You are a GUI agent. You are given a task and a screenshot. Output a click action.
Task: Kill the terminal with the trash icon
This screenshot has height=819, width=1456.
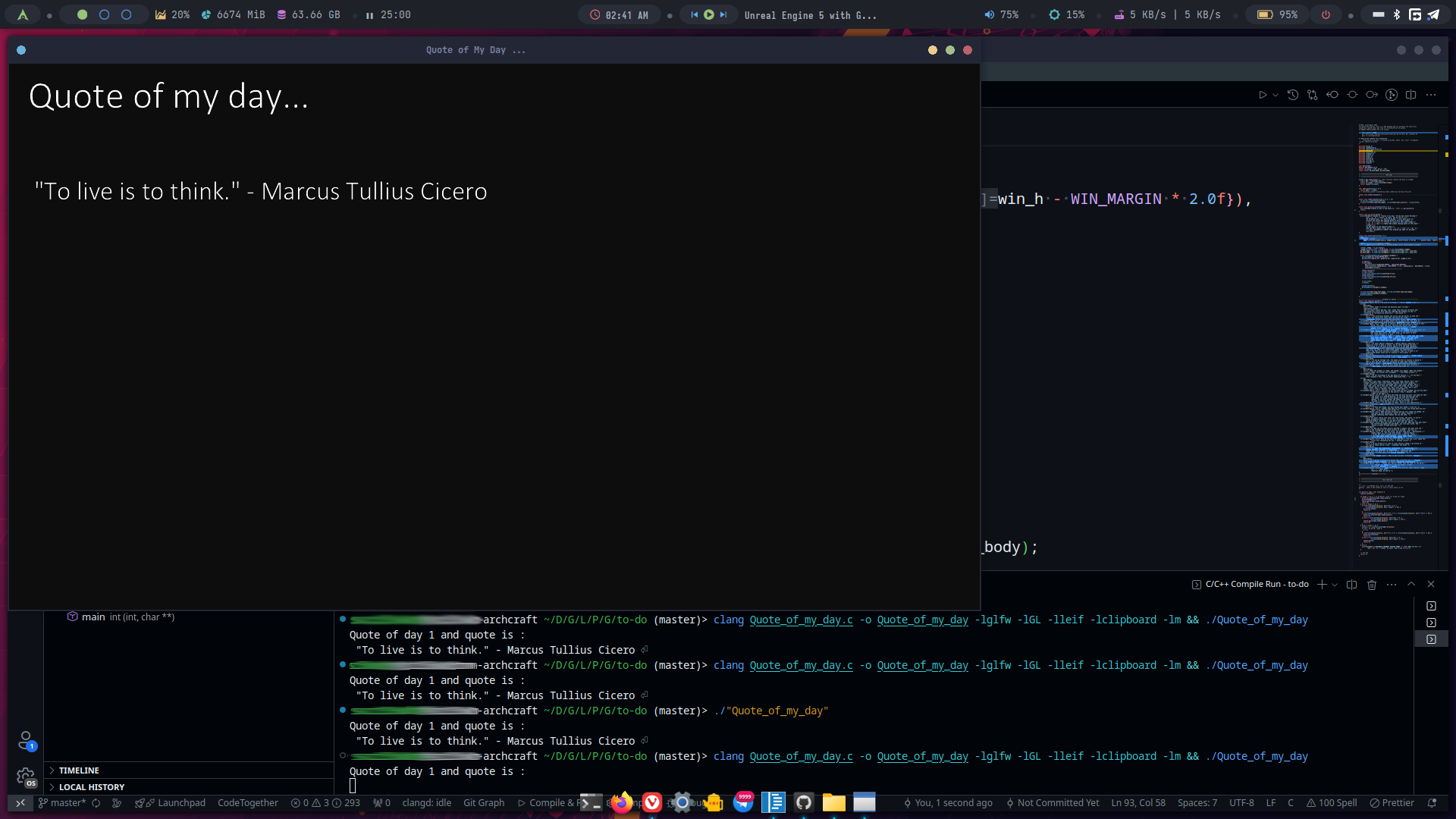pyautogui.click(x=1372, y=584)
